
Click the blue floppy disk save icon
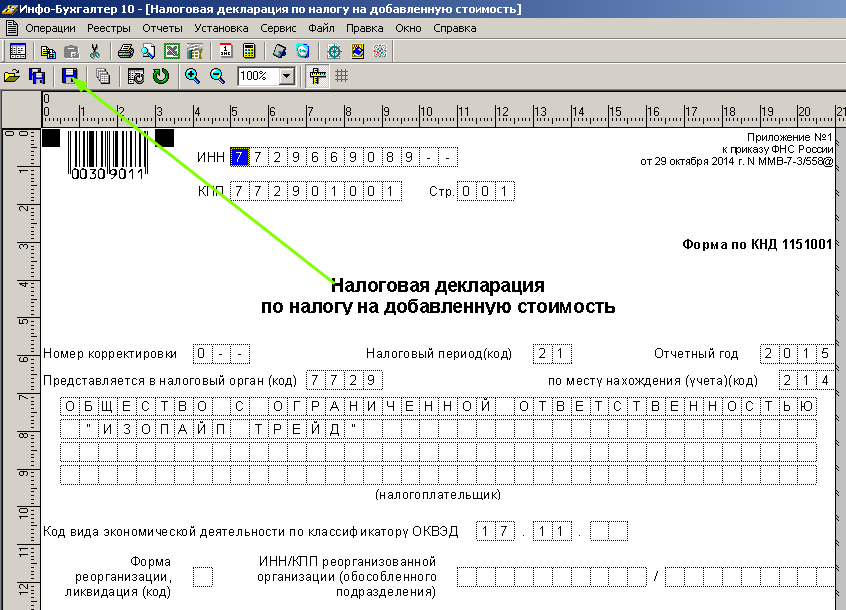(69, 76)
